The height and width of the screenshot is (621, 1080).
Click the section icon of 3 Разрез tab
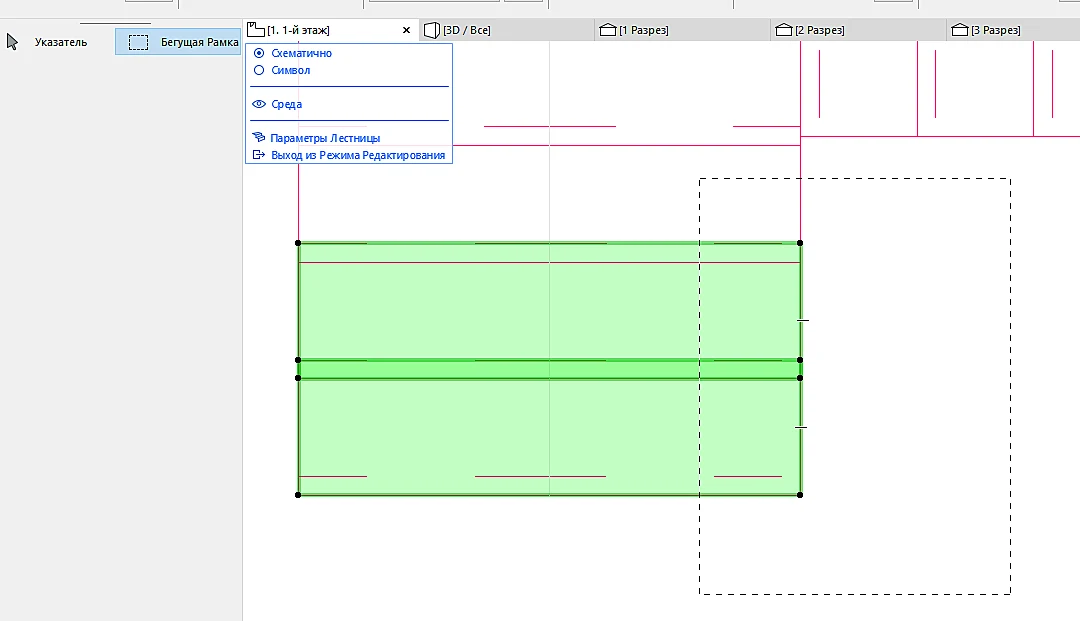click(959, 30)
